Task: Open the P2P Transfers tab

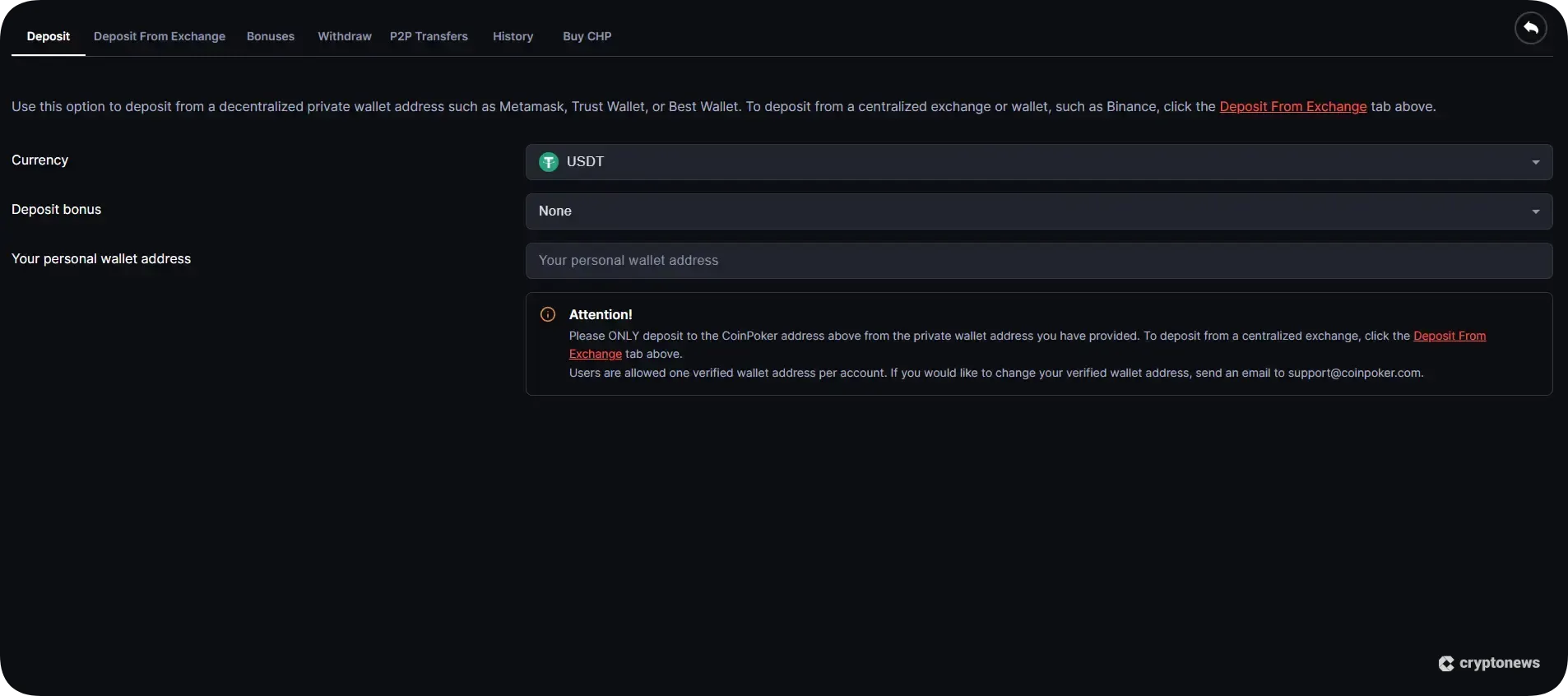Action: point(429,36)
